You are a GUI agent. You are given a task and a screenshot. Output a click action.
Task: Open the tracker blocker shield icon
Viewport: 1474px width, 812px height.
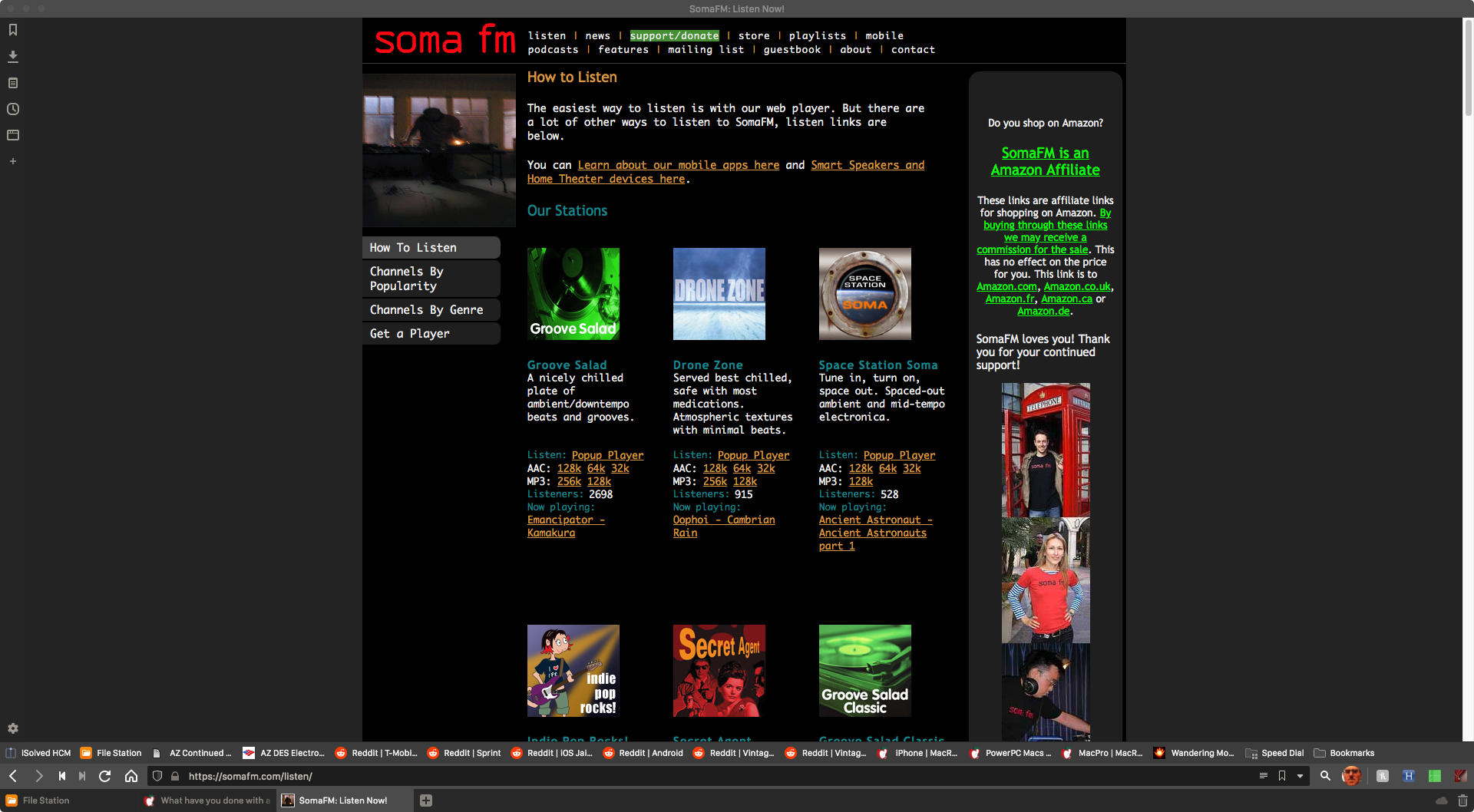tap(157, 776)
